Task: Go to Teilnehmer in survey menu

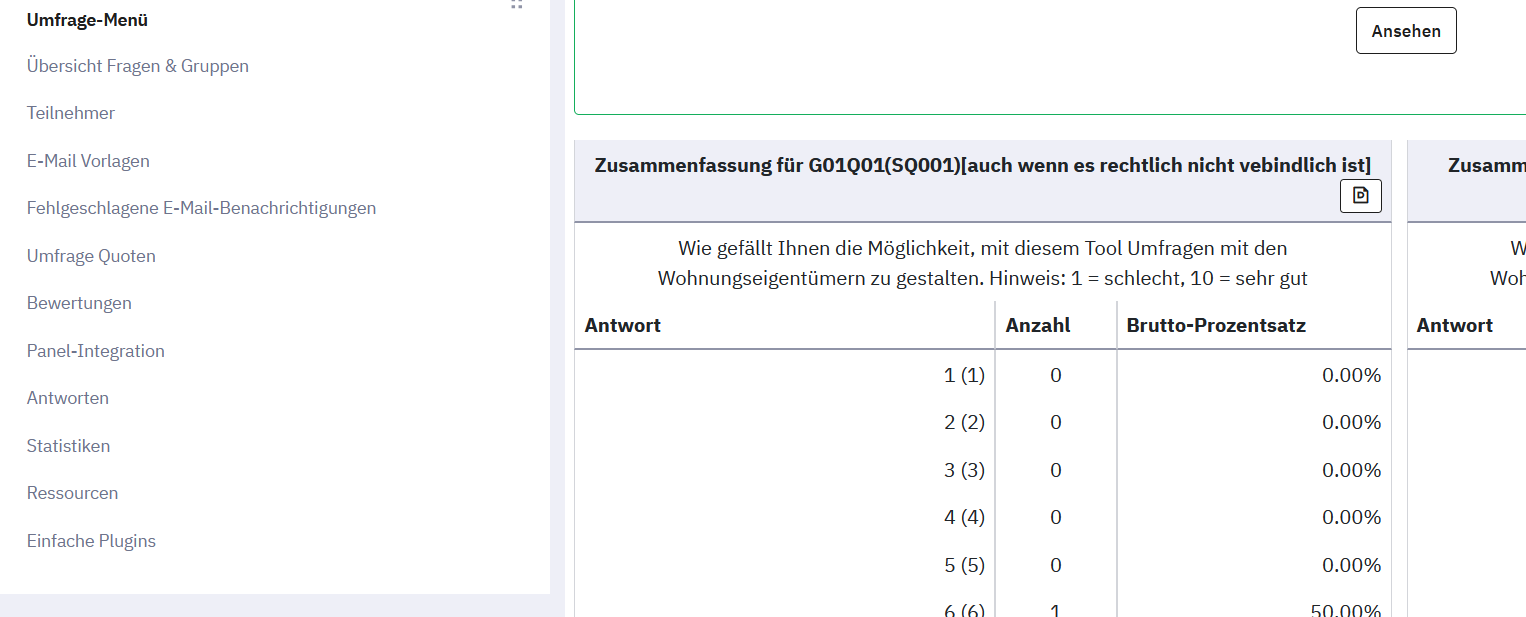Action: coord(71,113)
